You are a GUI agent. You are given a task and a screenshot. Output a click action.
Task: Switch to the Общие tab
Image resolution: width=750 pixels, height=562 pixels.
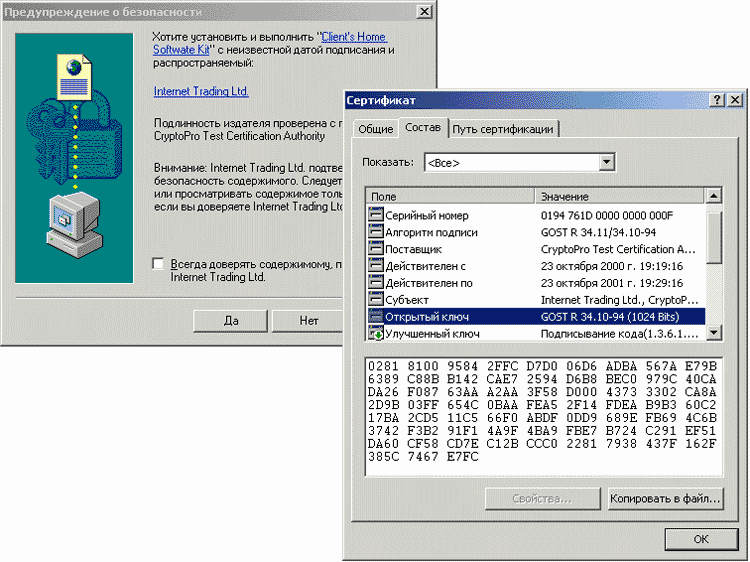[x=375, y=129]
